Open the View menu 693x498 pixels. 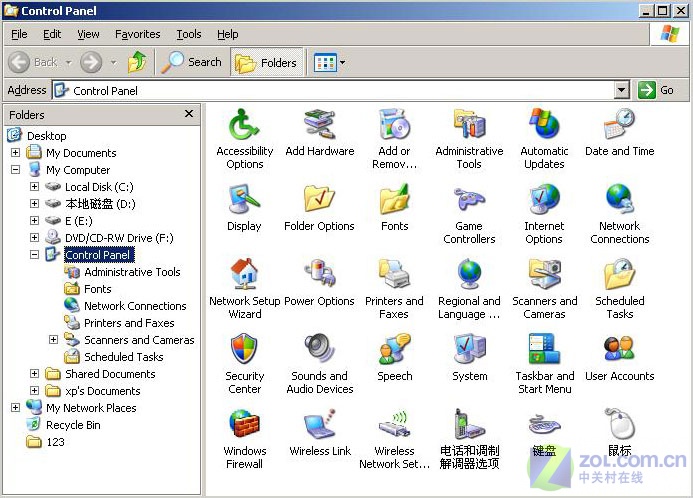tap(88, 34)
